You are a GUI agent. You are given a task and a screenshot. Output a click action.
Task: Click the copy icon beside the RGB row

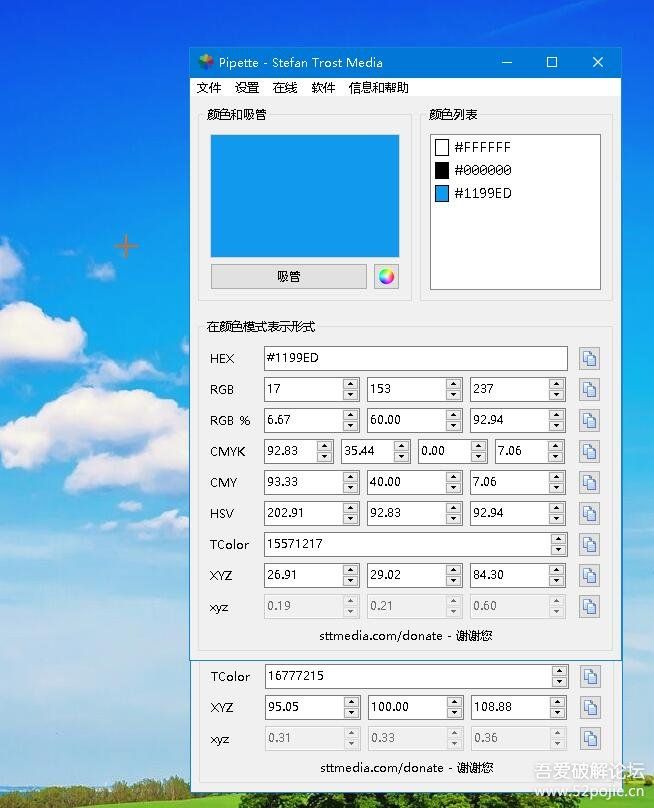pyautogui.click(x=589, y=389)
